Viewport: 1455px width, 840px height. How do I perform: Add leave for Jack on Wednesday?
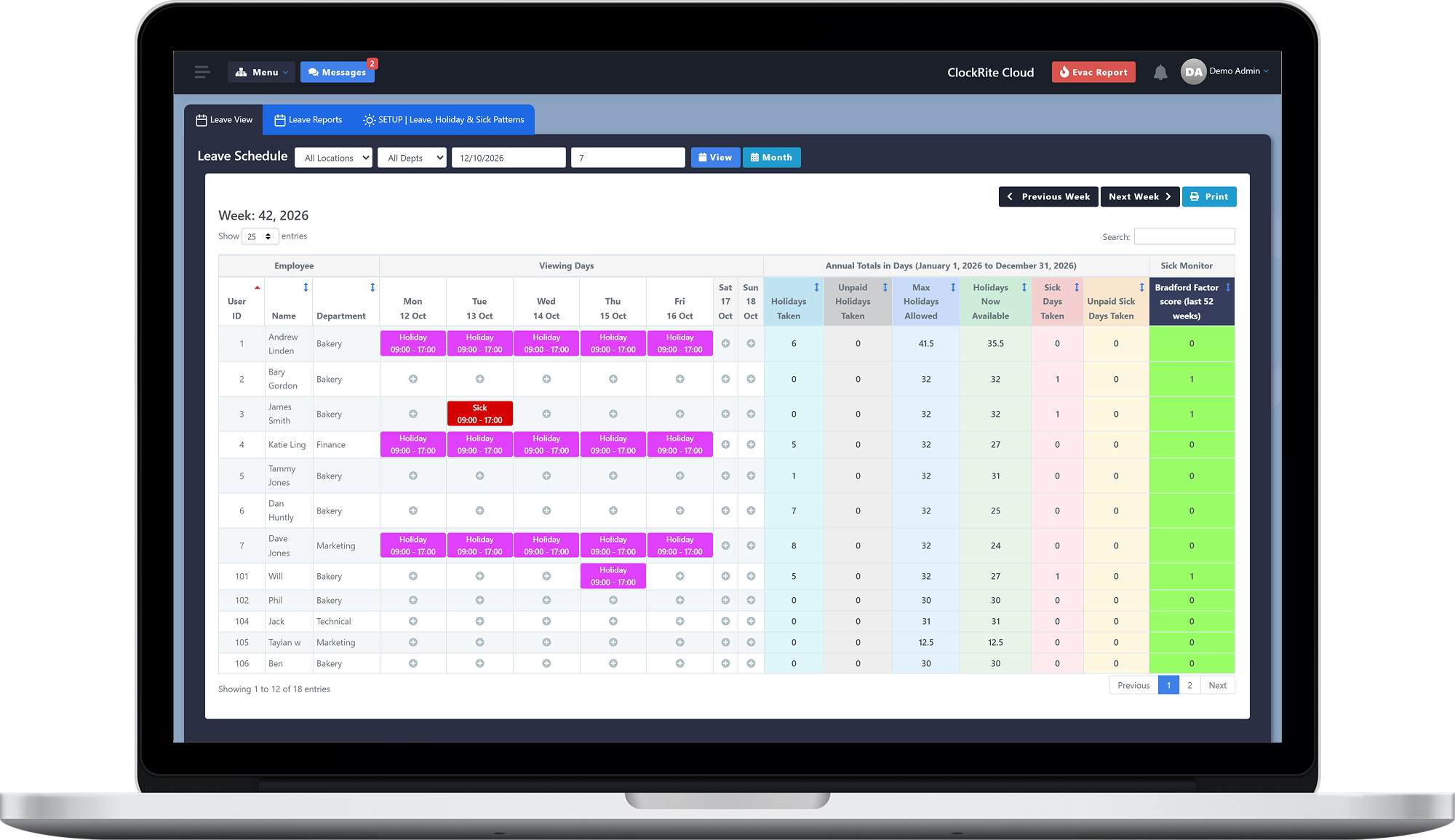click(546, 621)
